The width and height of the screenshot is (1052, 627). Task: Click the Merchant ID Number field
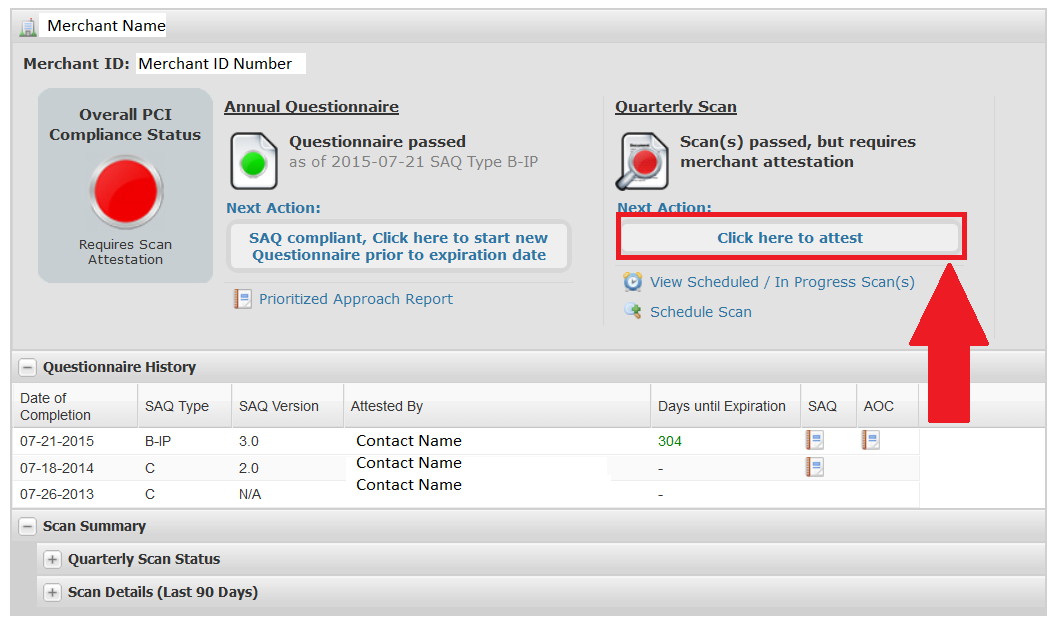[x=221, y=64]
